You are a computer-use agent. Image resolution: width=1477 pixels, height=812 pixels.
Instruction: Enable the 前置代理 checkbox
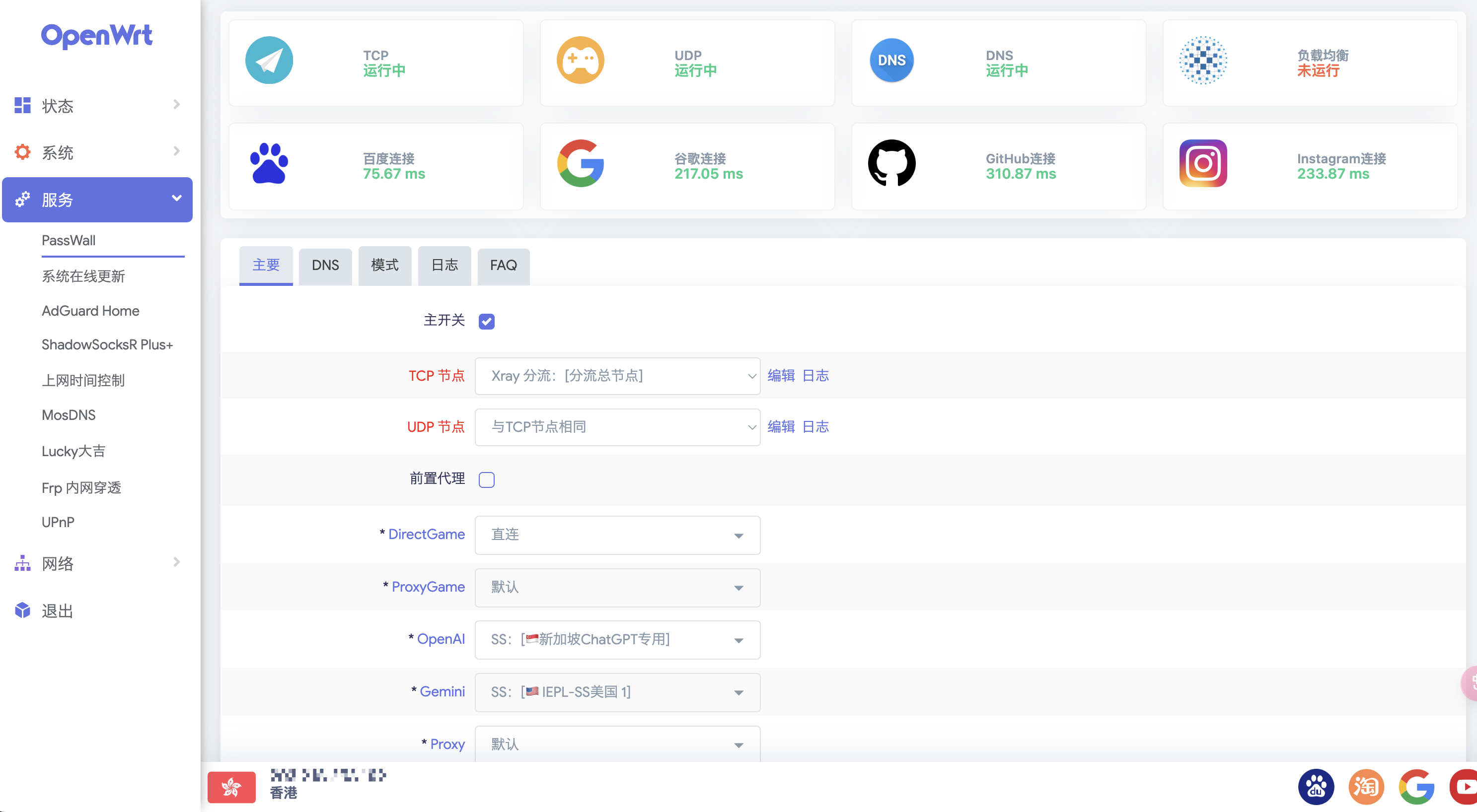click(x=487, y=479)
